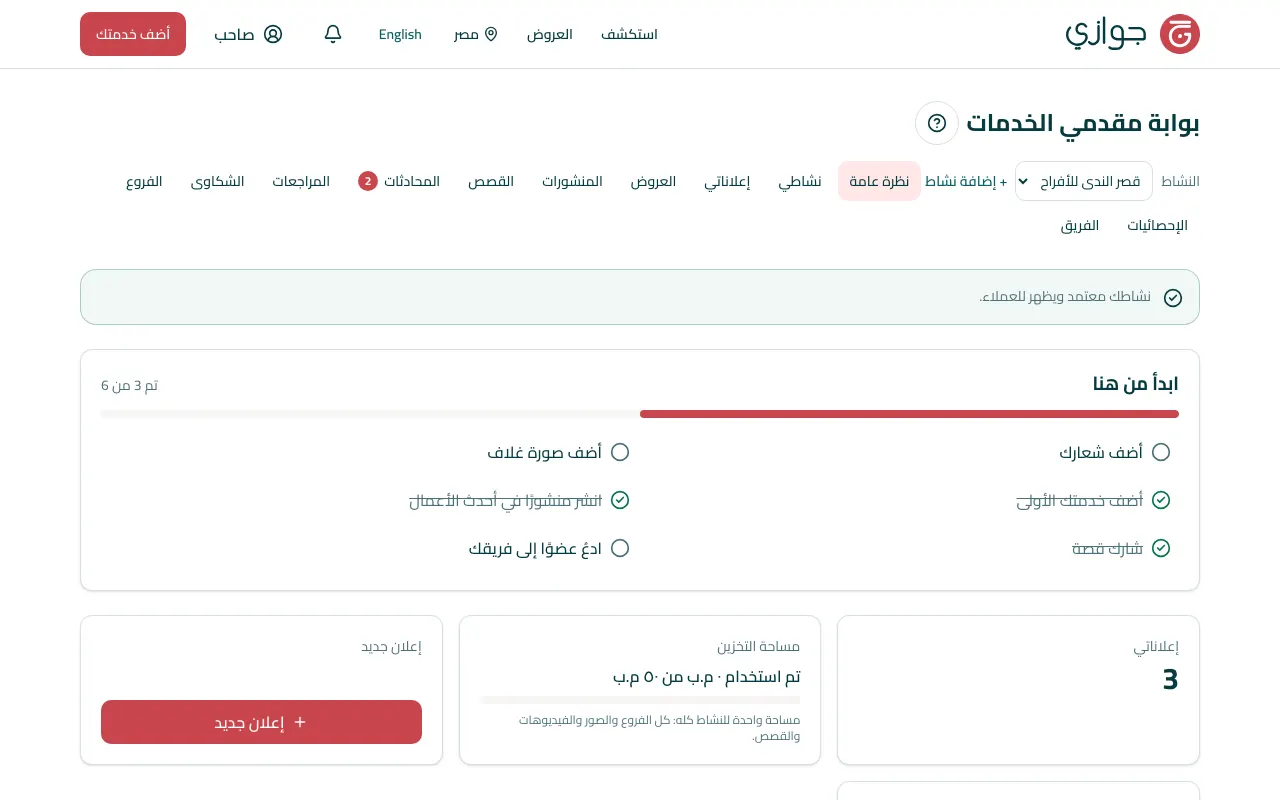Click the تم 3 من 6 progress text
This screenshot has height=800, width=1280.
[x=129, y=385]
